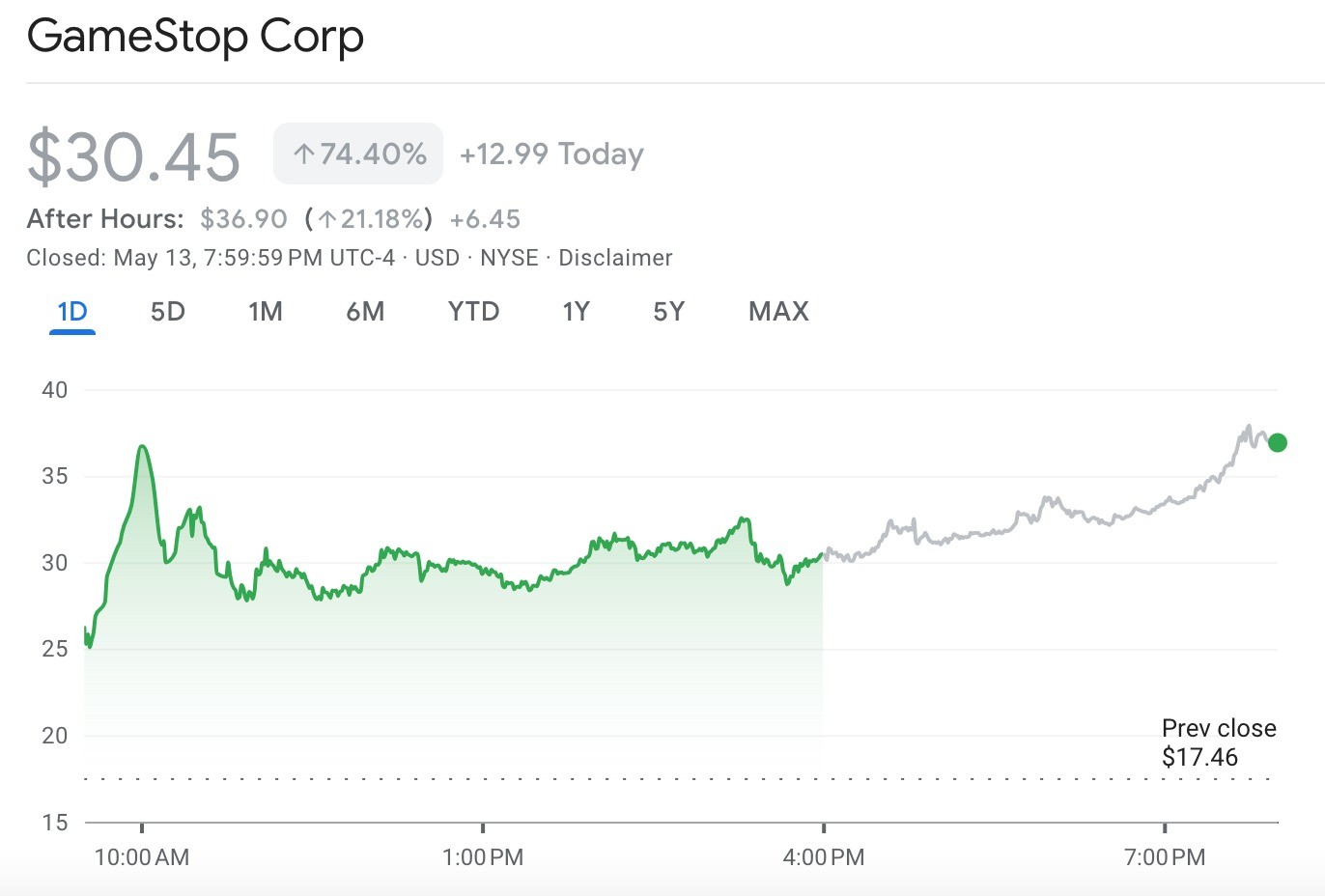
Task: Click the 4:00 PM axis marker
Action: pyautogui.click(x=824, y=856)
